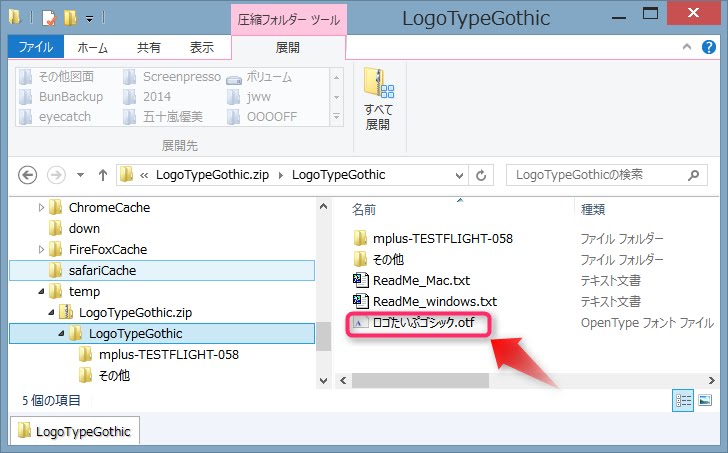Viewport: 728px width, 453px height.
Task: Click LogoTypeGothic in the address breadcrumb
Action: [338, 175]
